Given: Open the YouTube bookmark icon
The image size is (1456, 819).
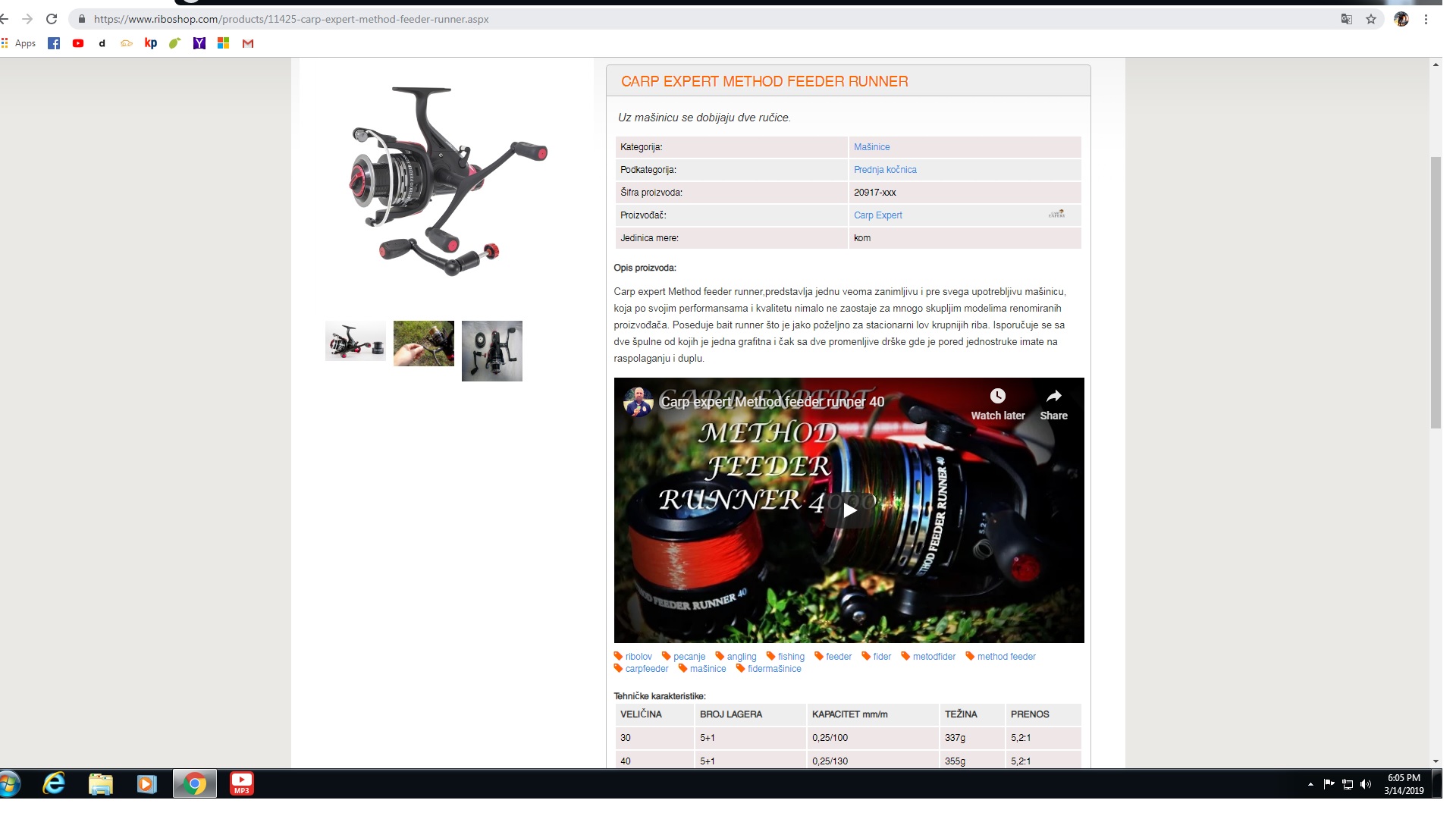Looking at the screenshot, I should pos(78,43).
